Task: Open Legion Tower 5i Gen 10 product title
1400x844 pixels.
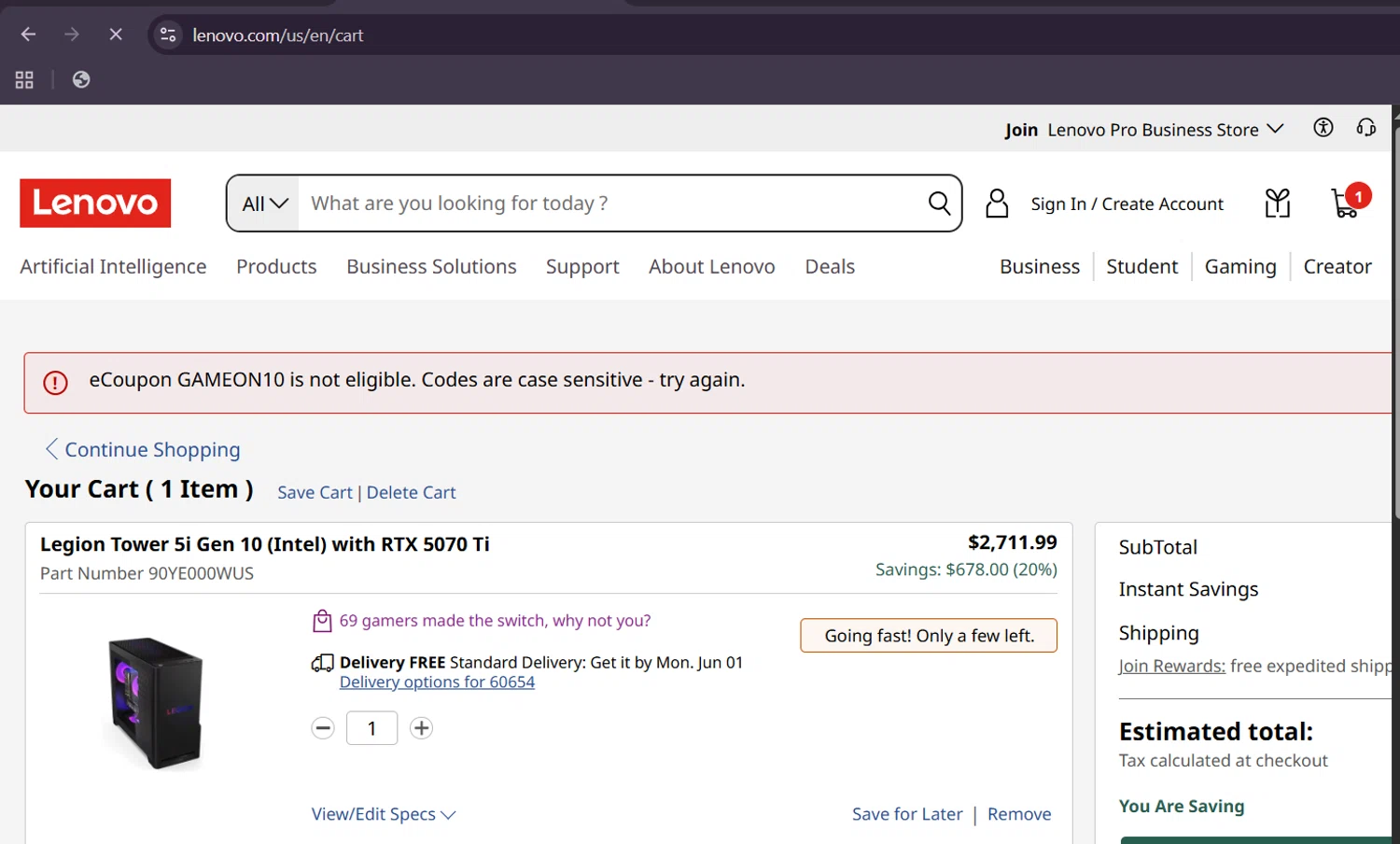Action: (265, 544)
